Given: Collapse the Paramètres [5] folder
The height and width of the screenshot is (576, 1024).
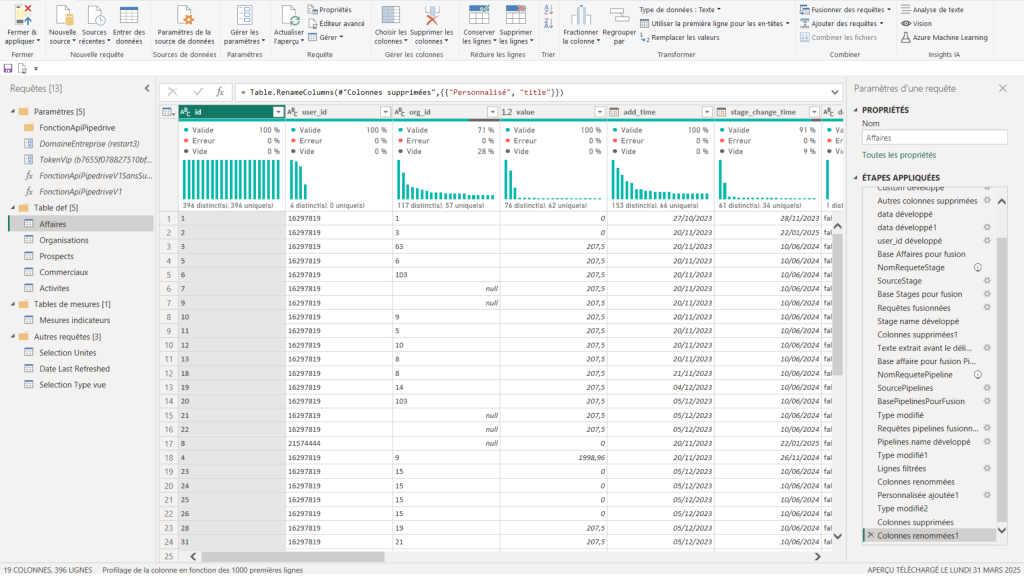Looking at the screenshot, I should pos(12,112).
